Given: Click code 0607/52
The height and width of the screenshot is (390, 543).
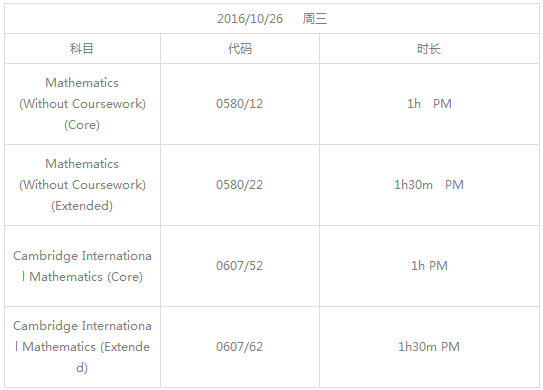Looking at the screenshot, I should pos(239,266).
